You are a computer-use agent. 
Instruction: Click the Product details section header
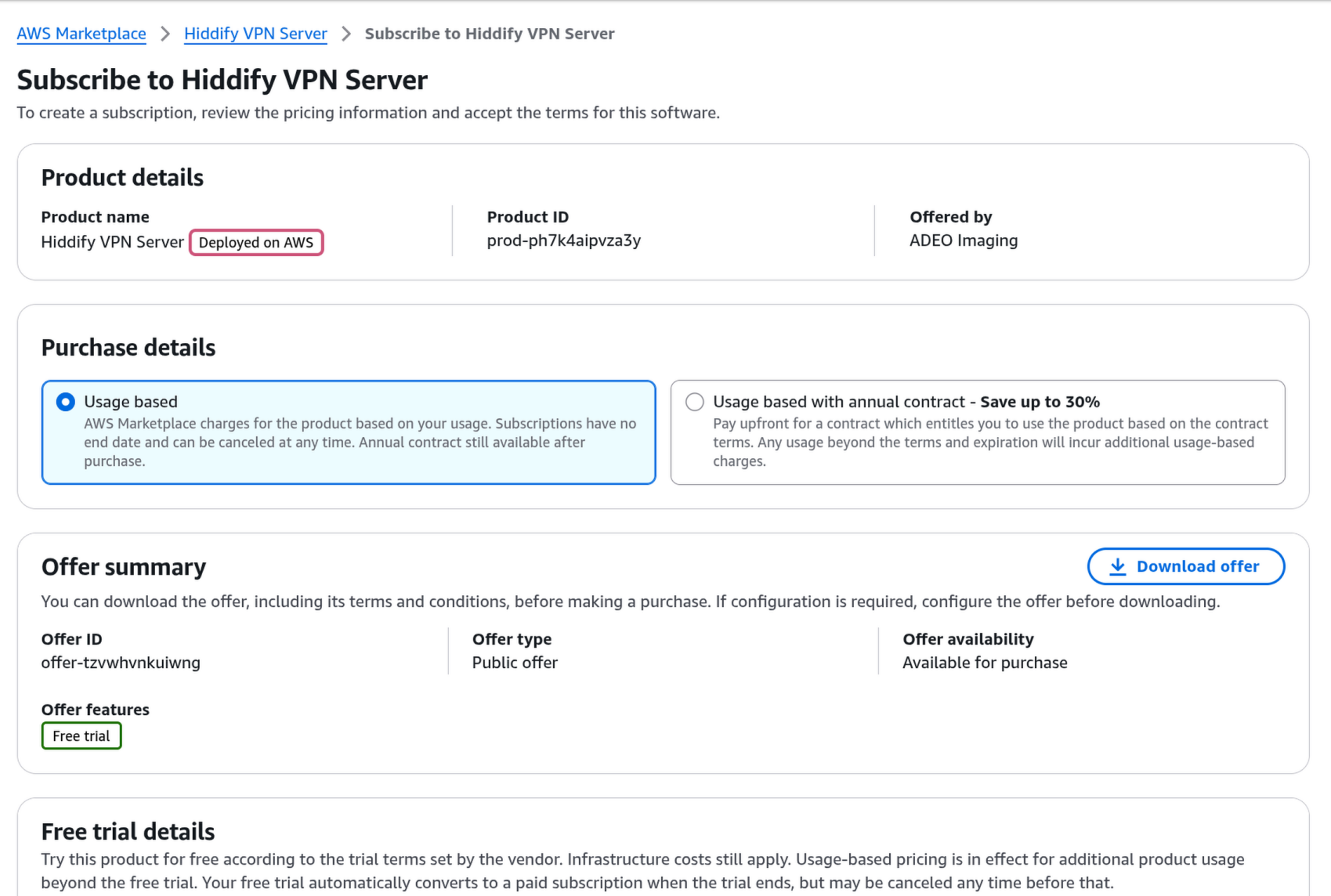122,178
